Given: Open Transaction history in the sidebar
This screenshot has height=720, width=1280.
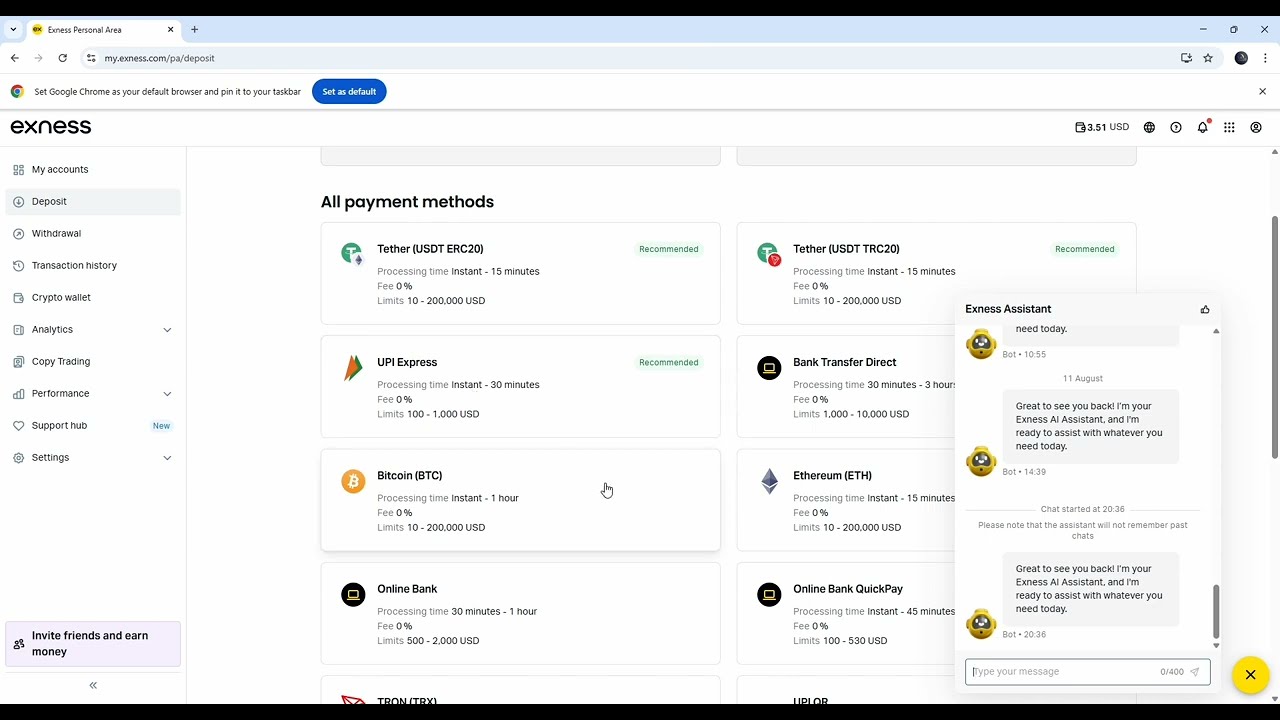Looking at the screenshot, I should tap(93, 266).
